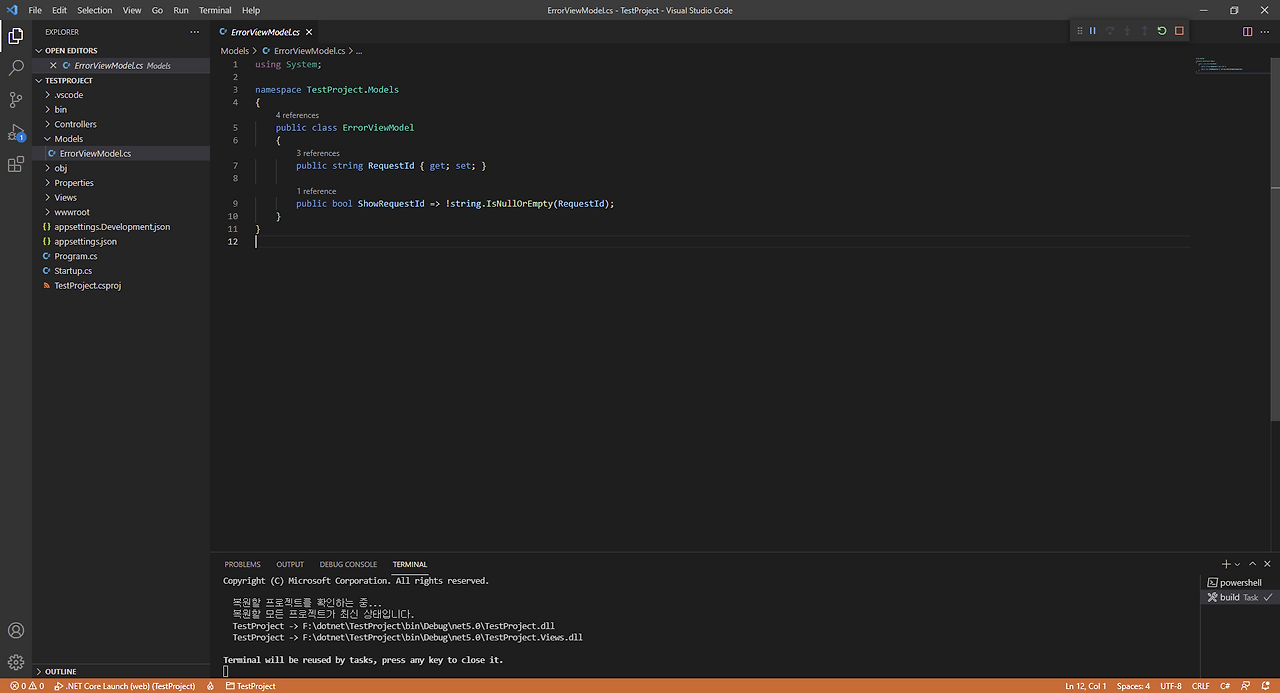Open the Accounts icon in activity bar
Viewport: 1280px width, 693px height.
coord(15,630)
